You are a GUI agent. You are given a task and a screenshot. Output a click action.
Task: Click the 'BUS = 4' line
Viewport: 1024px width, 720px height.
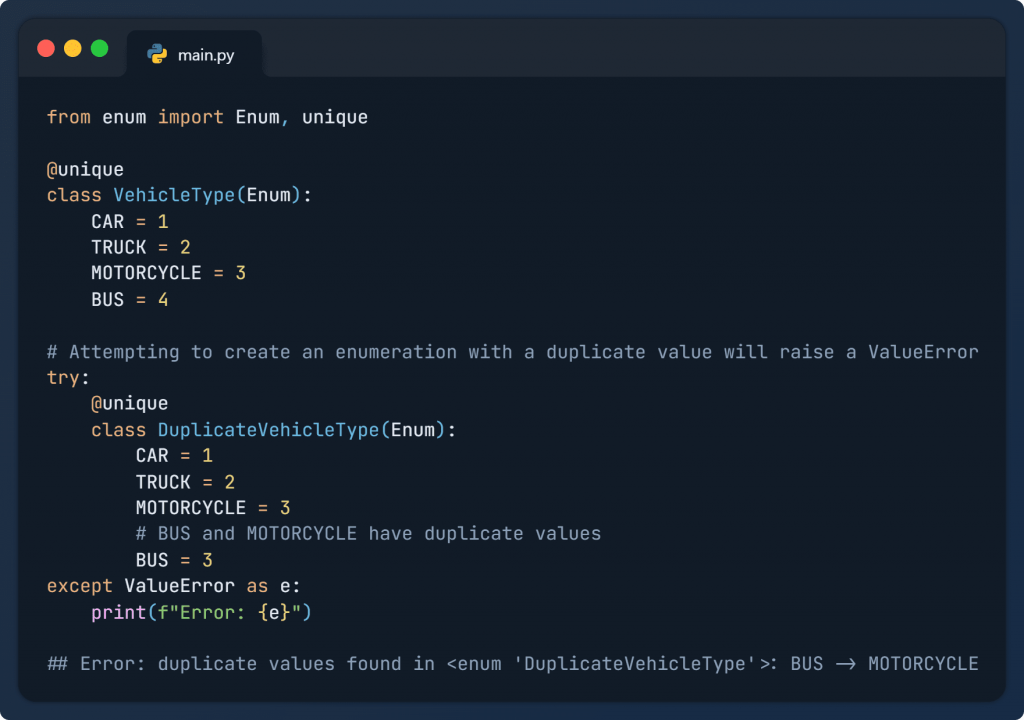click(129, 299)
